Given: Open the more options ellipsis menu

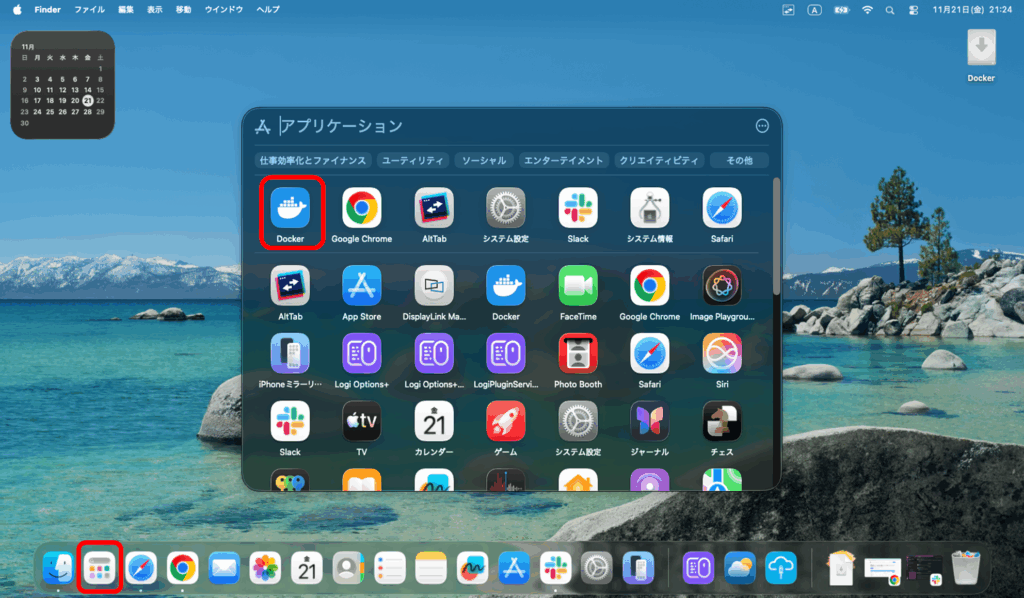Looking at the screenshot, I should click(762, 126).
